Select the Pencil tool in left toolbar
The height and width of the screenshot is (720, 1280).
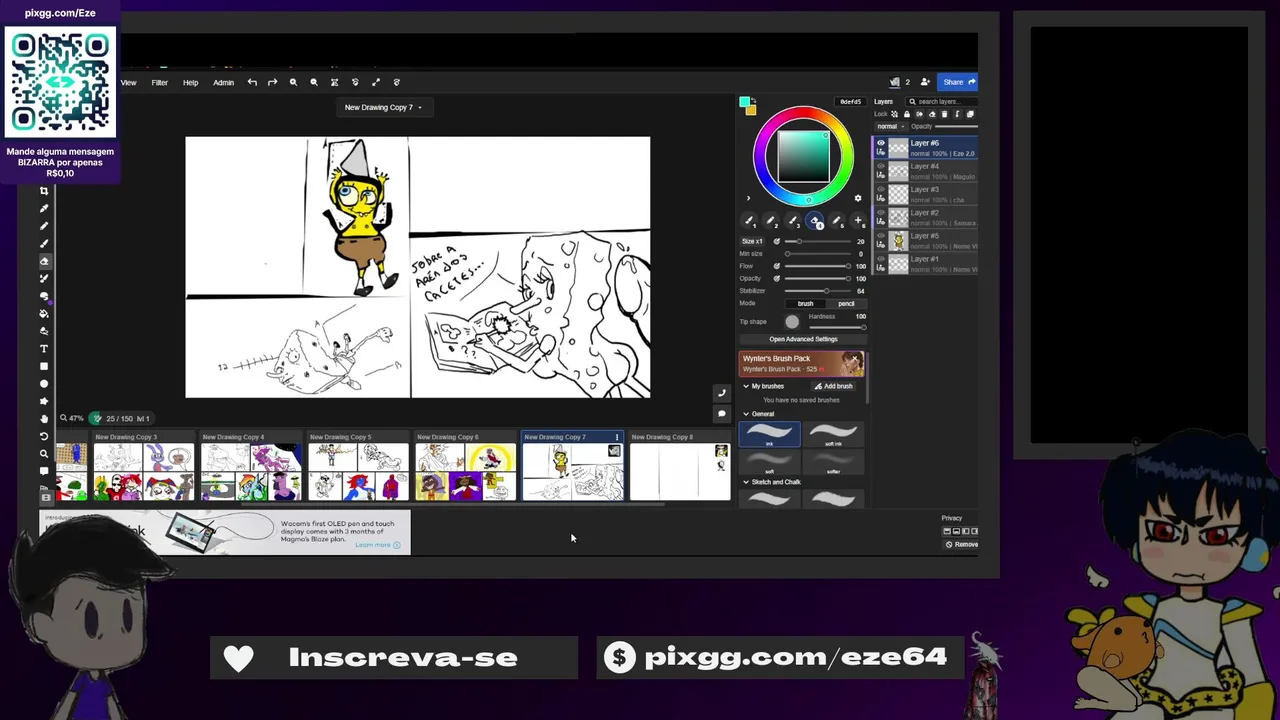(x=44, y=226)
